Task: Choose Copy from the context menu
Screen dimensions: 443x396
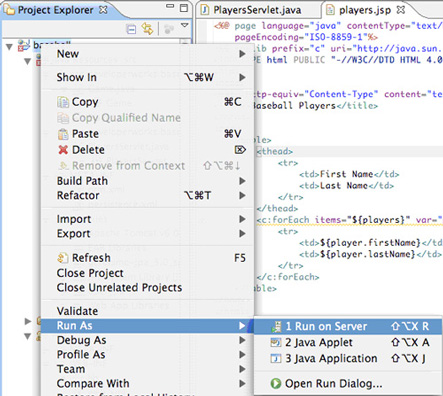Action: 147,102
